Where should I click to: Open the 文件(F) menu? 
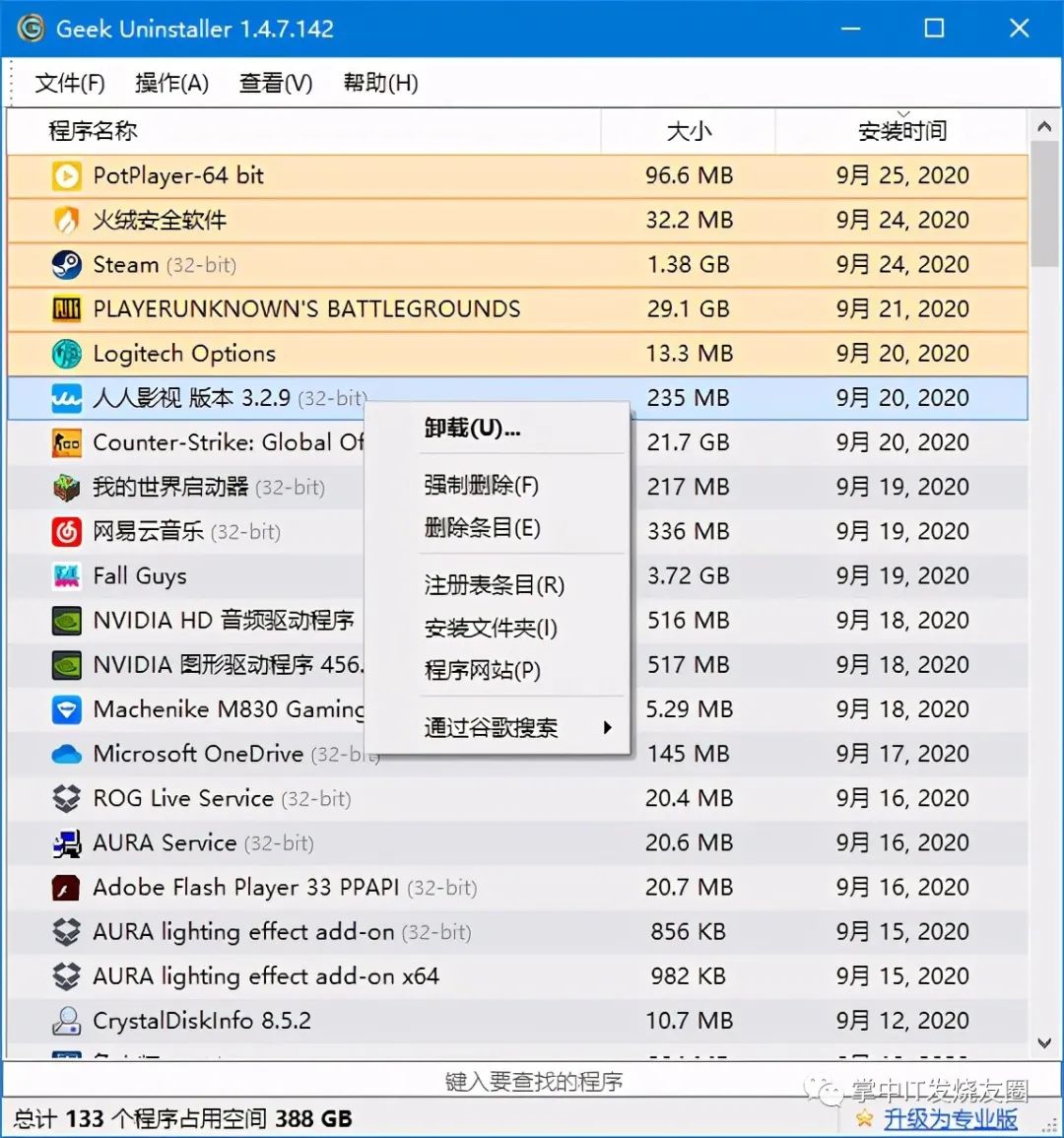point(70,83)
